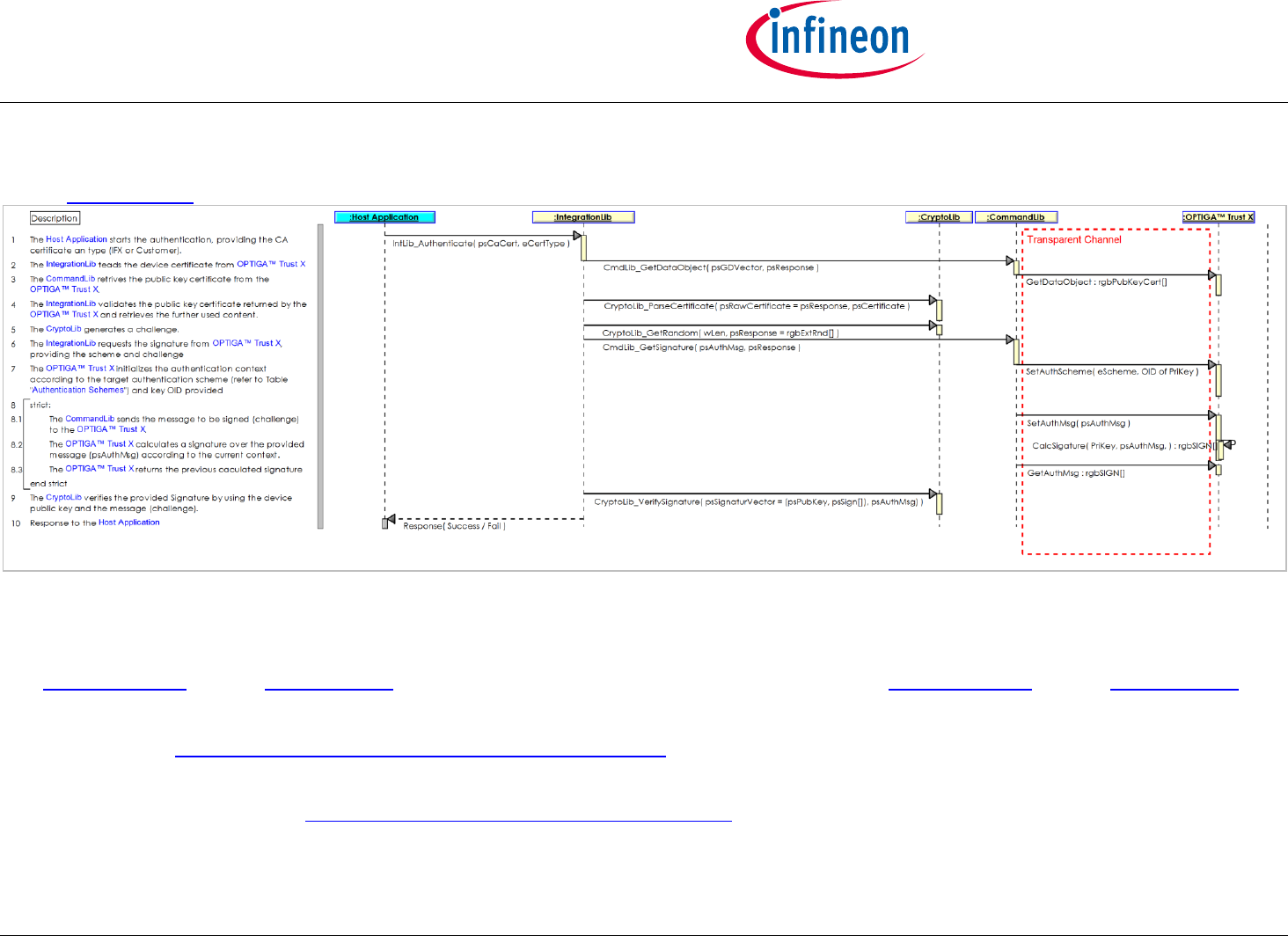Open the CommandLib link in step 8.1
Screen dimensions: 1288x936
(x=90, y=419)
